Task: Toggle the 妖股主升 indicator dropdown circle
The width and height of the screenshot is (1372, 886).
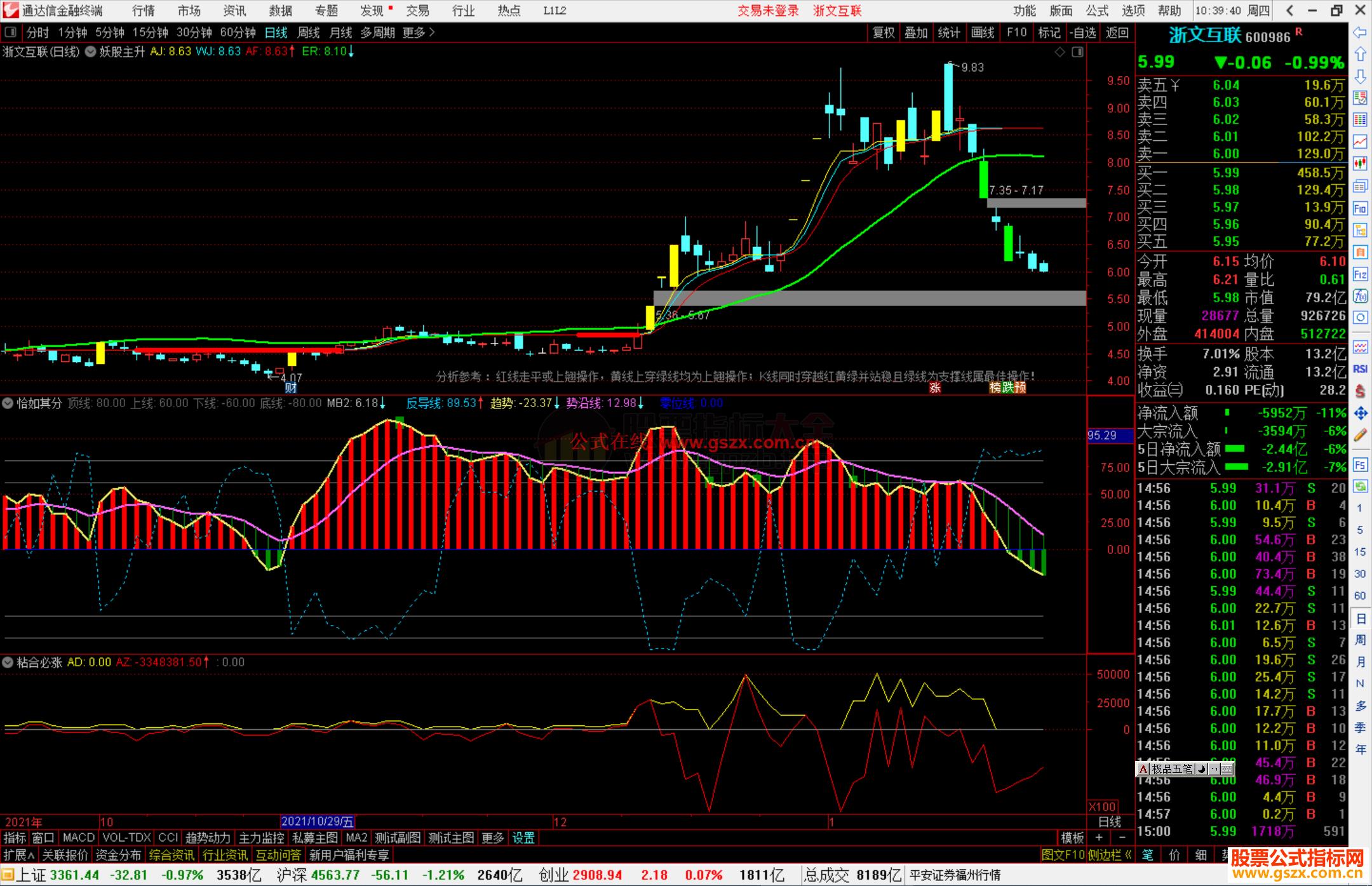Action: (90, 52)
